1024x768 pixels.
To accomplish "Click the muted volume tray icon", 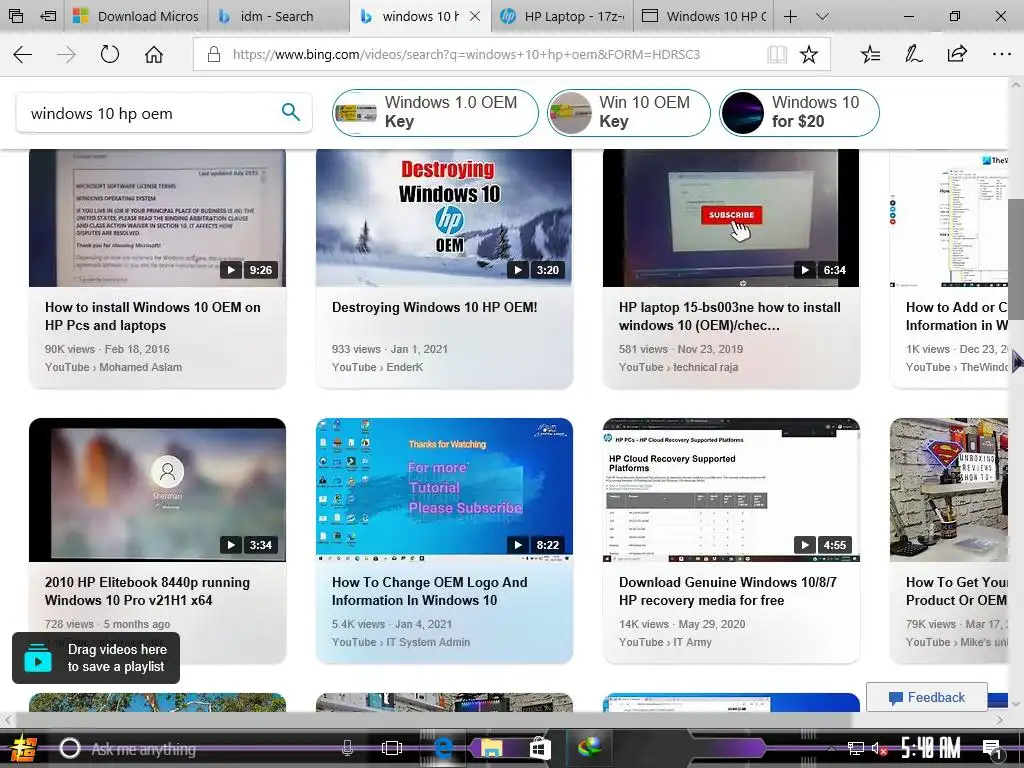I will click(879, 748).
